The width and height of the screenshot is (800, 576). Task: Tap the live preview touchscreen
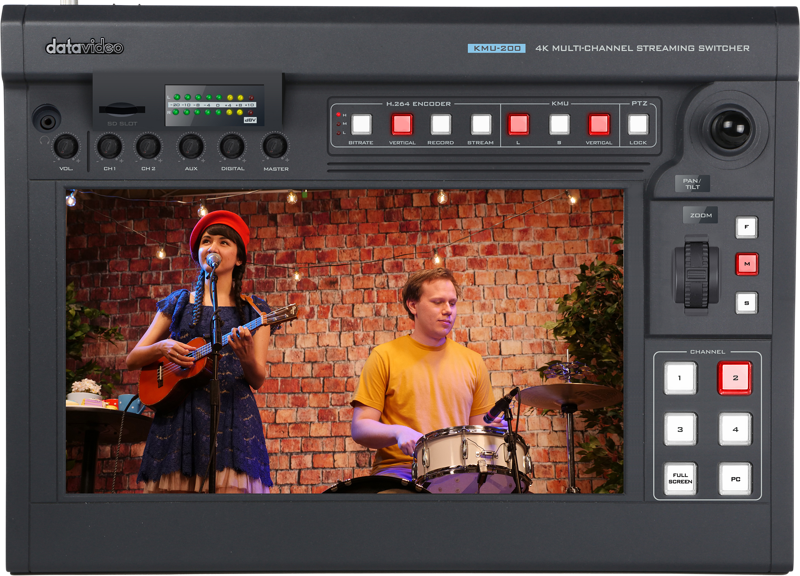coord(344,341)
